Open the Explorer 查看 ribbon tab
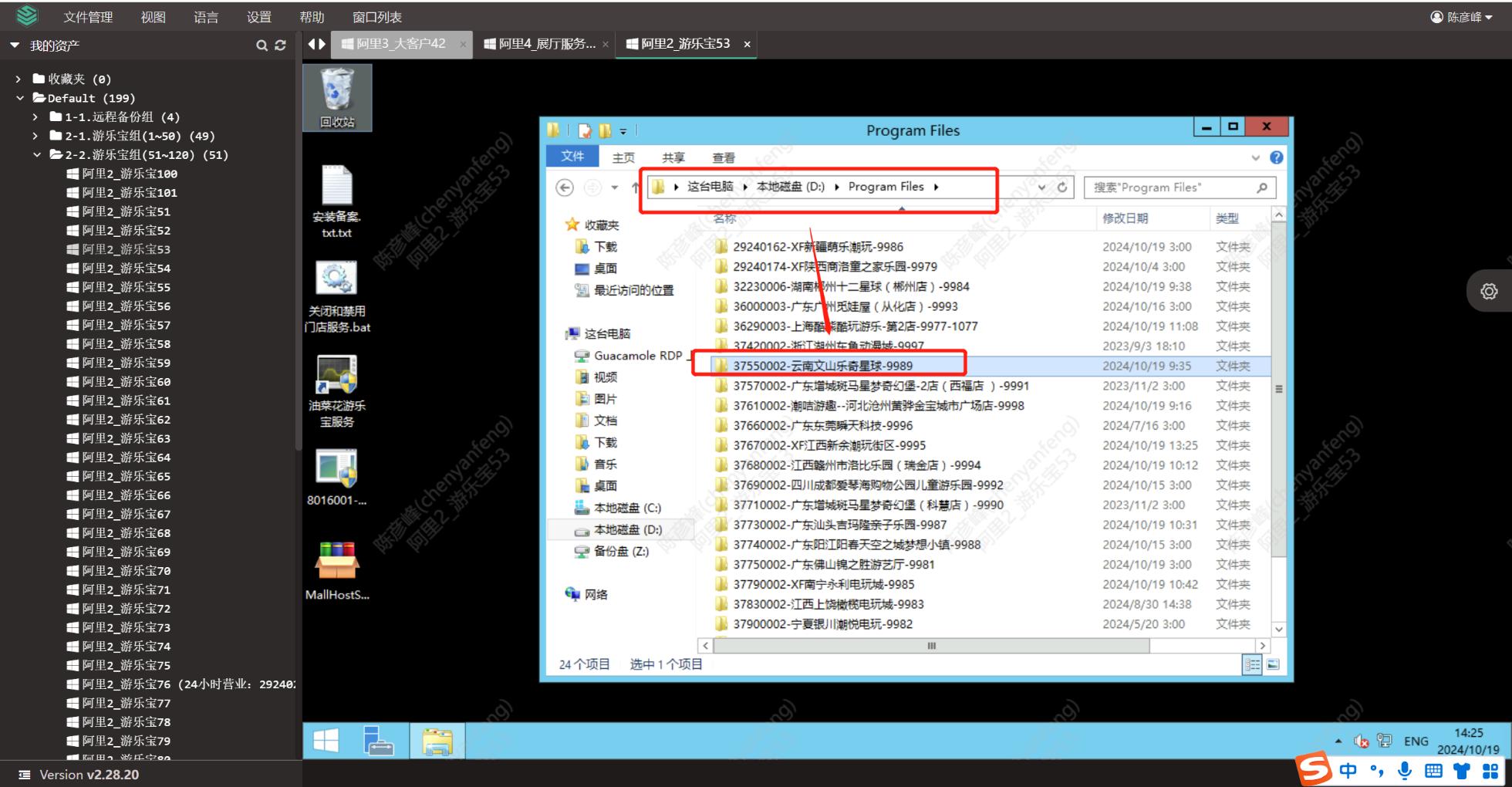 pyautogui.click(x=724, y=157)
